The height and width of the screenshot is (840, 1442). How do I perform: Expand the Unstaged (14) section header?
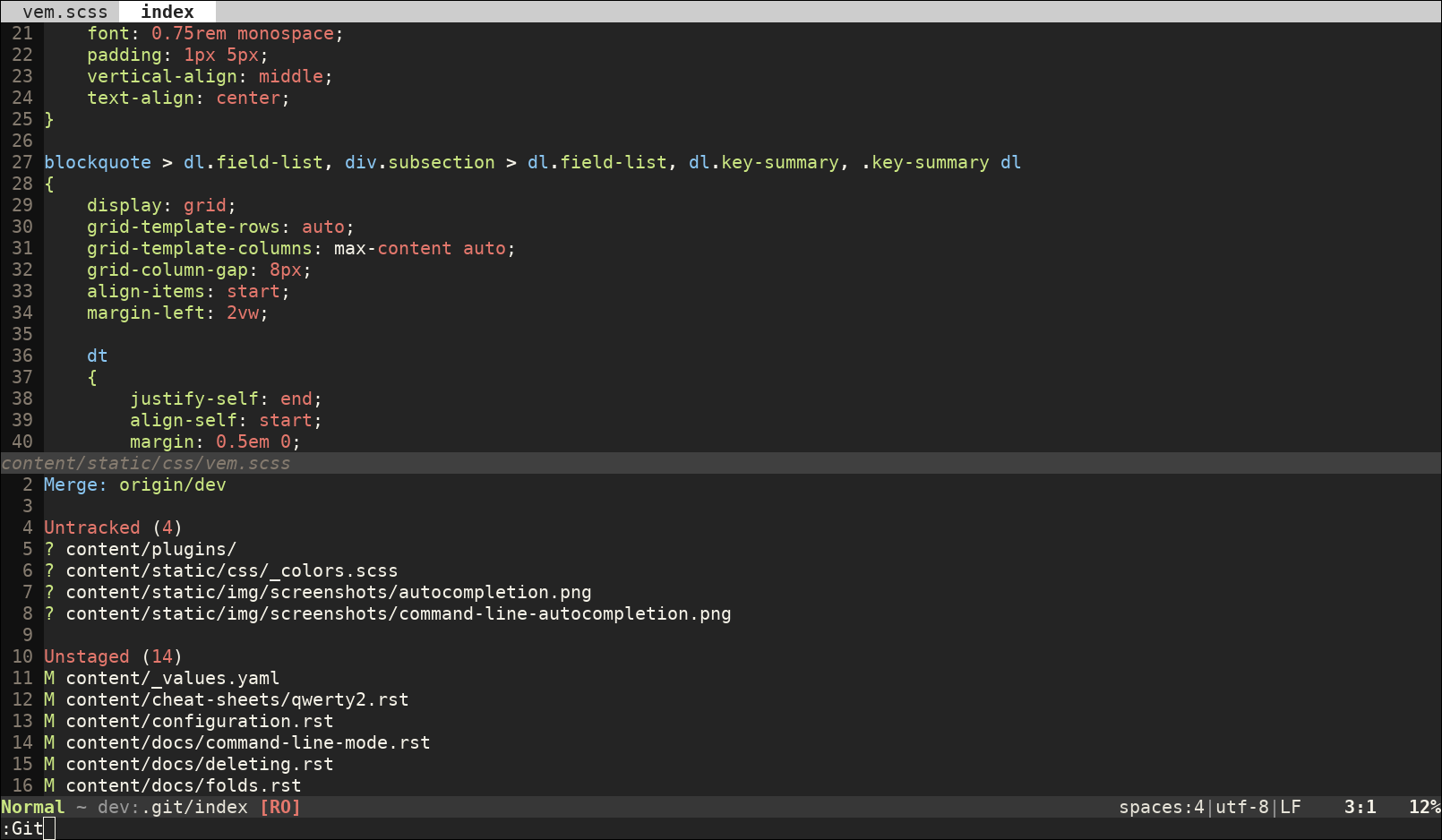pyautogui.click(x=113, y=656)
